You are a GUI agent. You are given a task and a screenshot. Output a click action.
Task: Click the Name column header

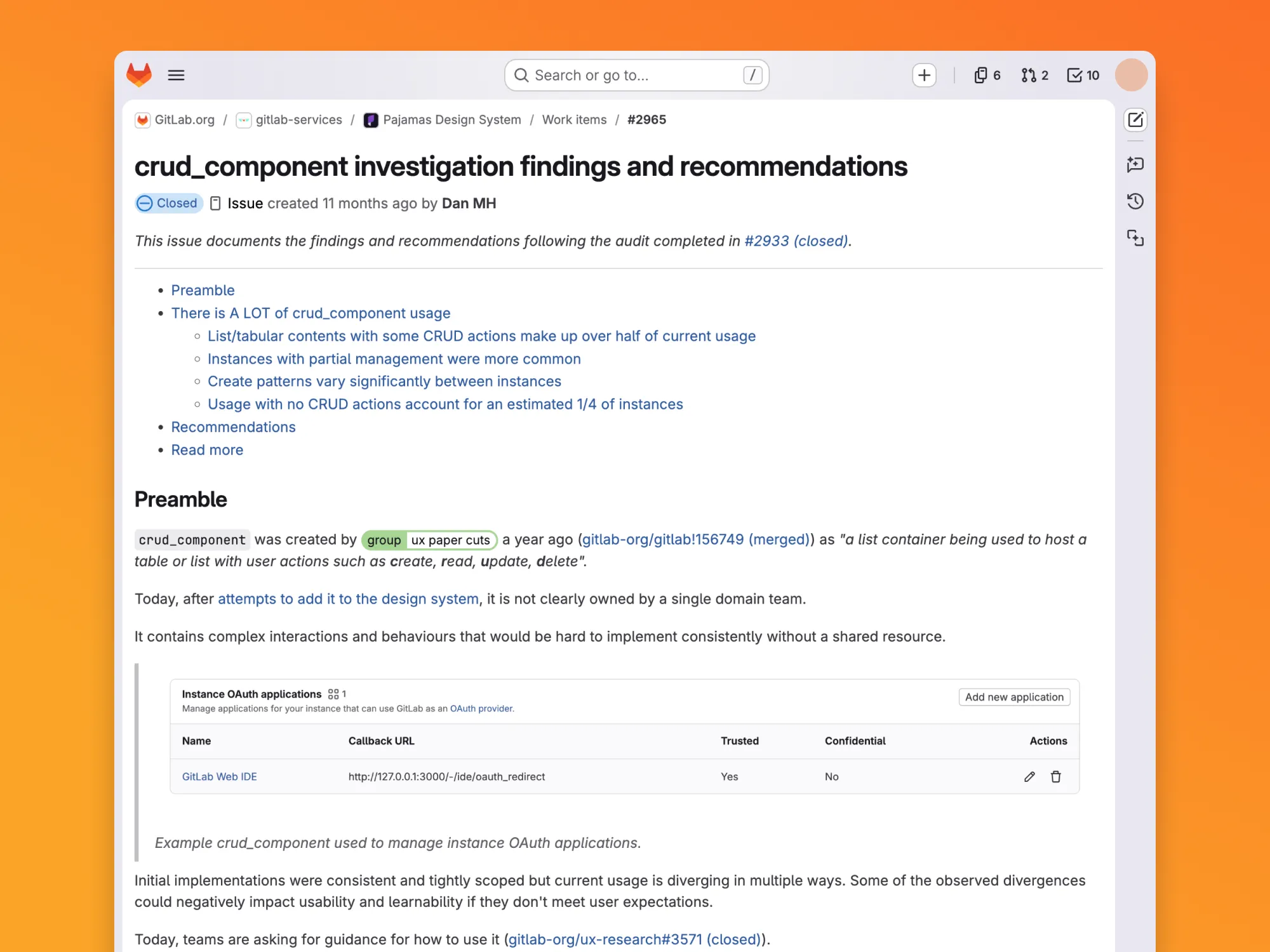(x=197, y=741)
